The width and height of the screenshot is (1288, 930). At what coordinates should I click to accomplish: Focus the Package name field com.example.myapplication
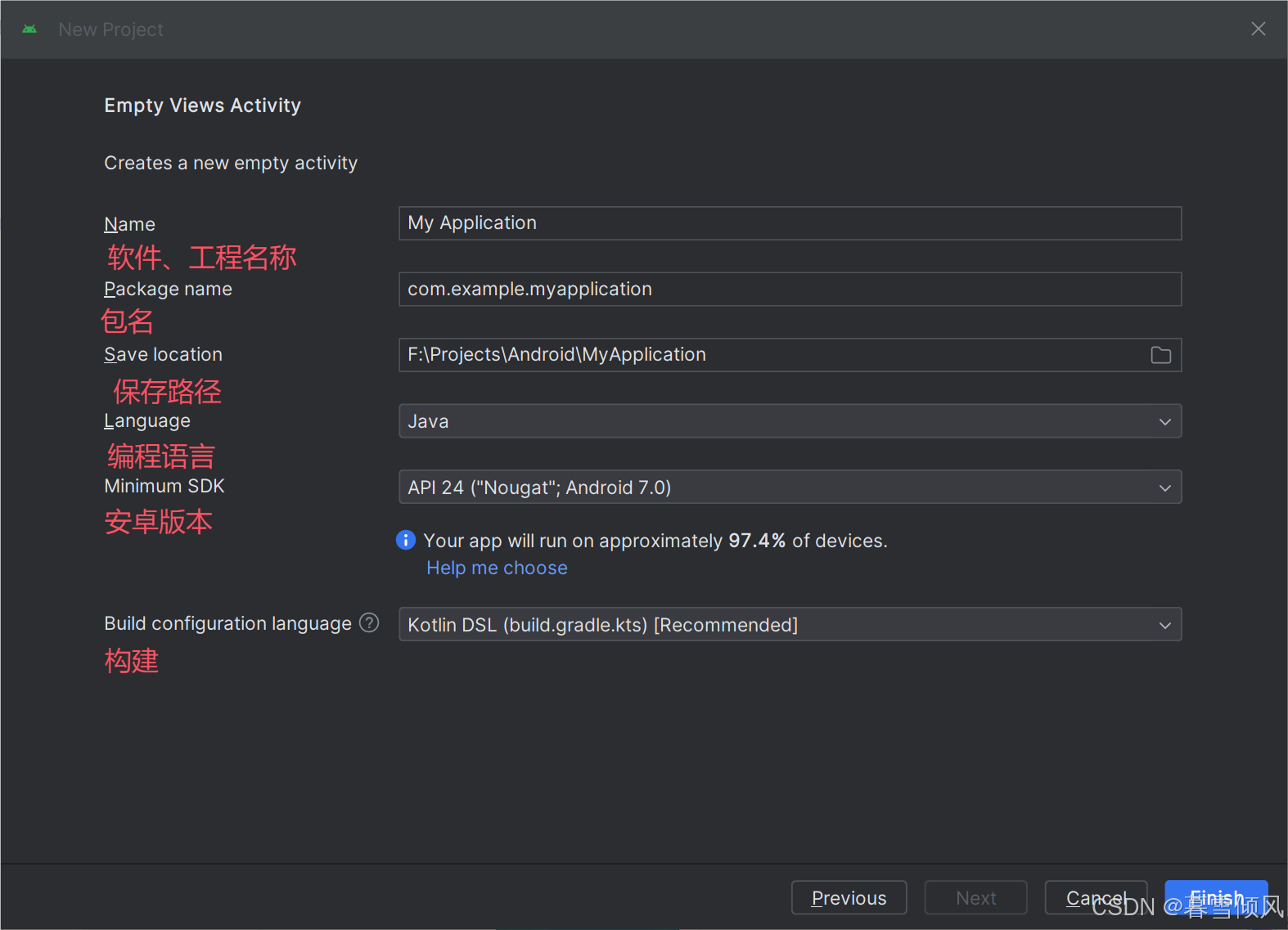coord(790,290)
